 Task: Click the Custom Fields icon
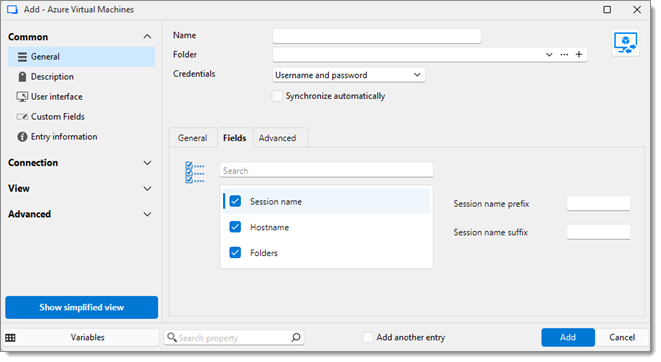[22, 117]
